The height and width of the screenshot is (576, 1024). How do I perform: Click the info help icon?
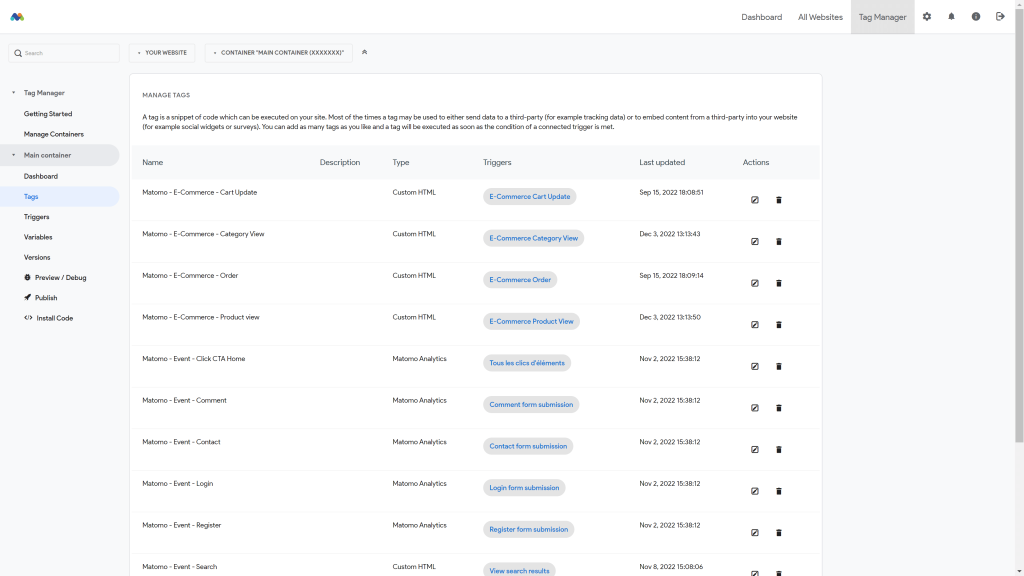pos(976,16)
